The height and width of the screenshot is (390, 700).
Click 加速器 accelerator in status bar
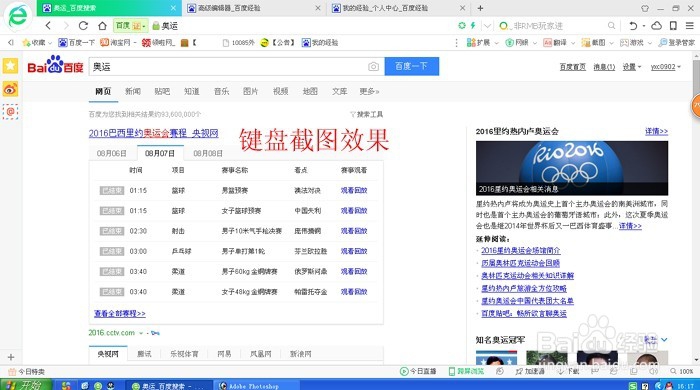(530, 371)
